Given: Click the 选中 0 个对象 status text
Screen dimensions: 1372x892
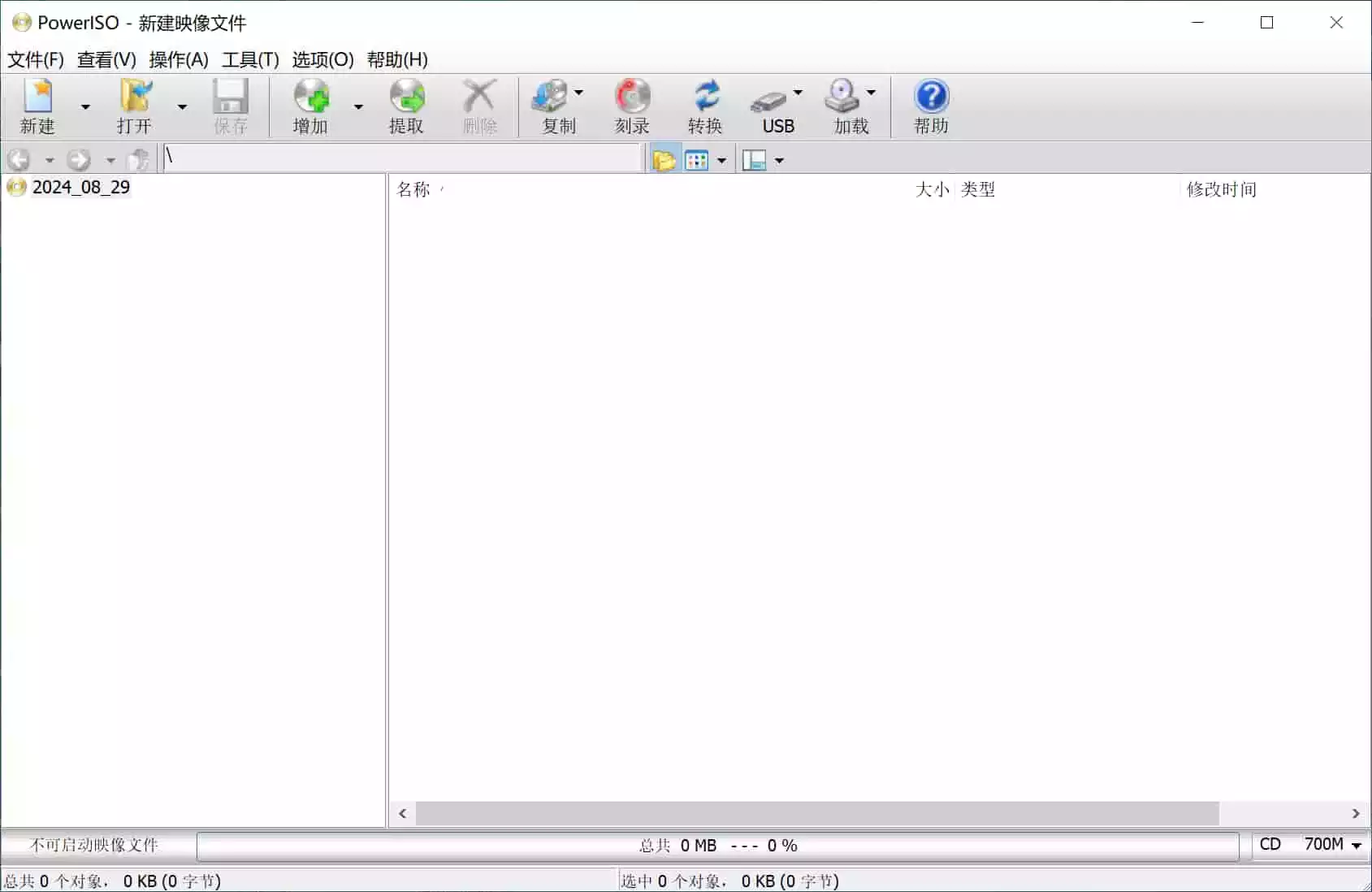Looking at the screenshot, I should pyautogui.click(x=730, y=881).
